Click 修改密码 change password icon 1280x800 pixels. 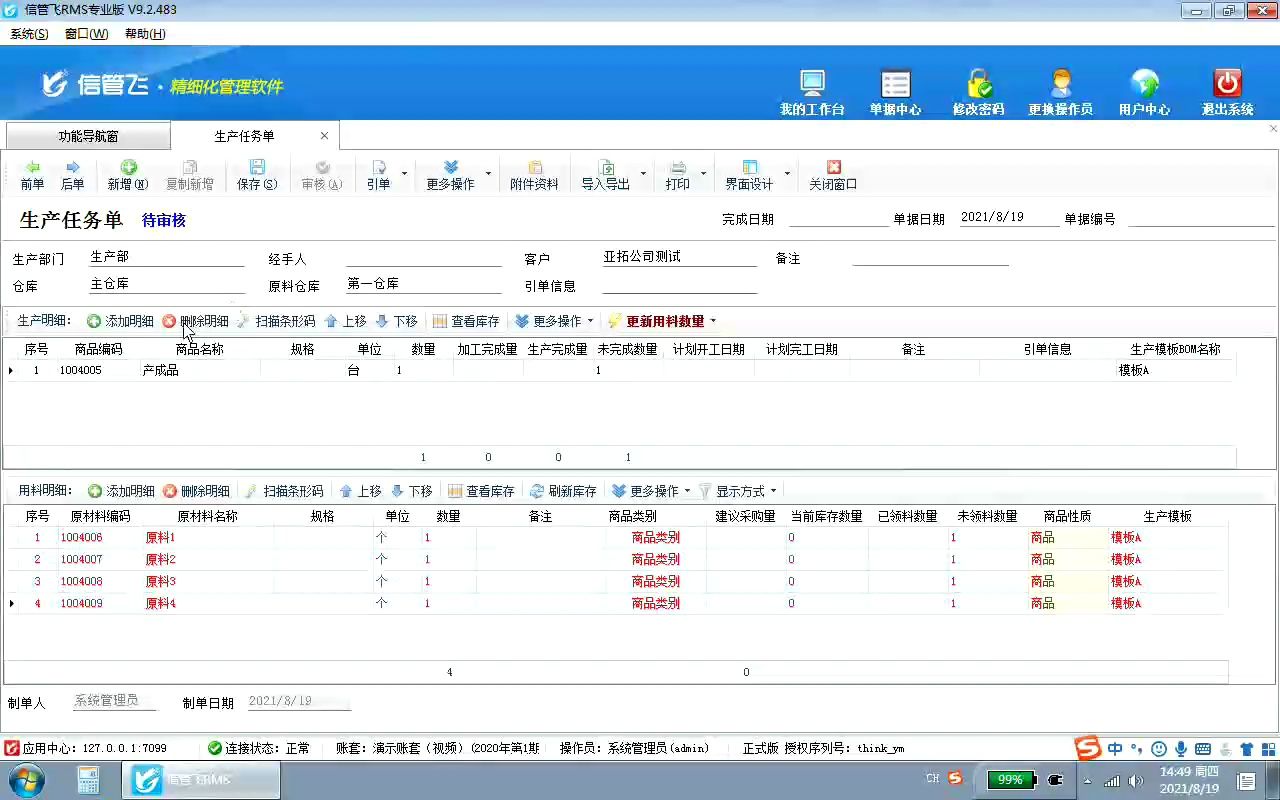click(x=978, y=93)
